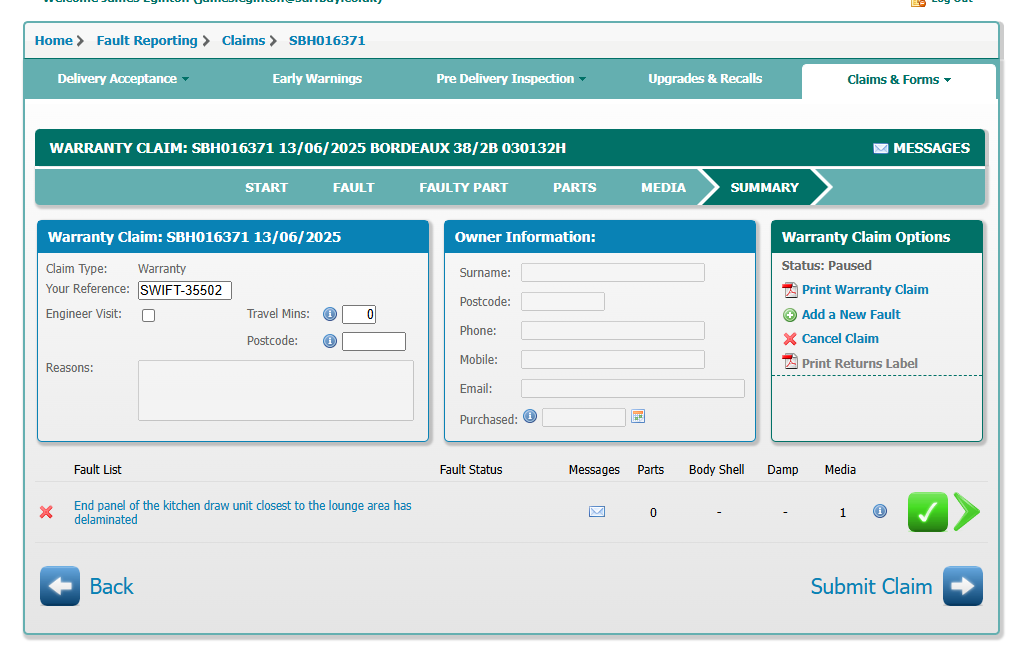Click the Back text link
This screenshot has width=1034, height=646.
[111, 587]
